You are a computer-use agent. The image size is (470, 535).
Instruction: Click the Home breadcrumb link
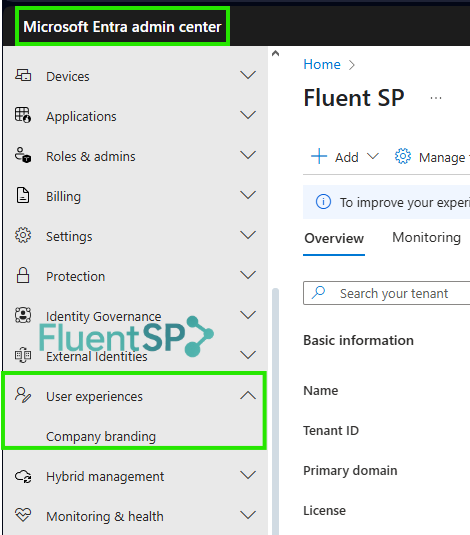click(x=322, y=64)
